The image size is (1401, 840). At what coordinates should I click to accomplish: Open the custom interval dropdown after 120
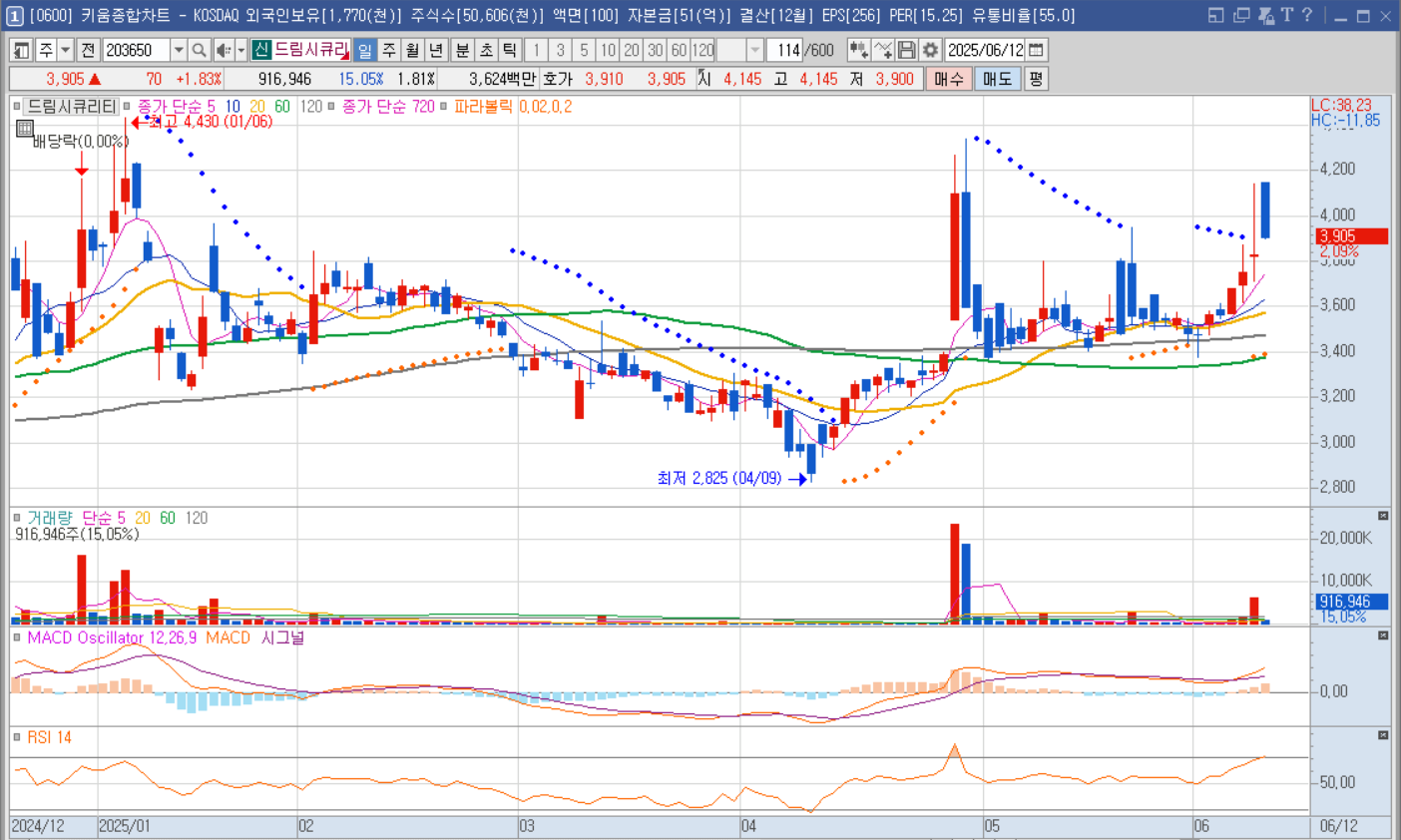755,50
